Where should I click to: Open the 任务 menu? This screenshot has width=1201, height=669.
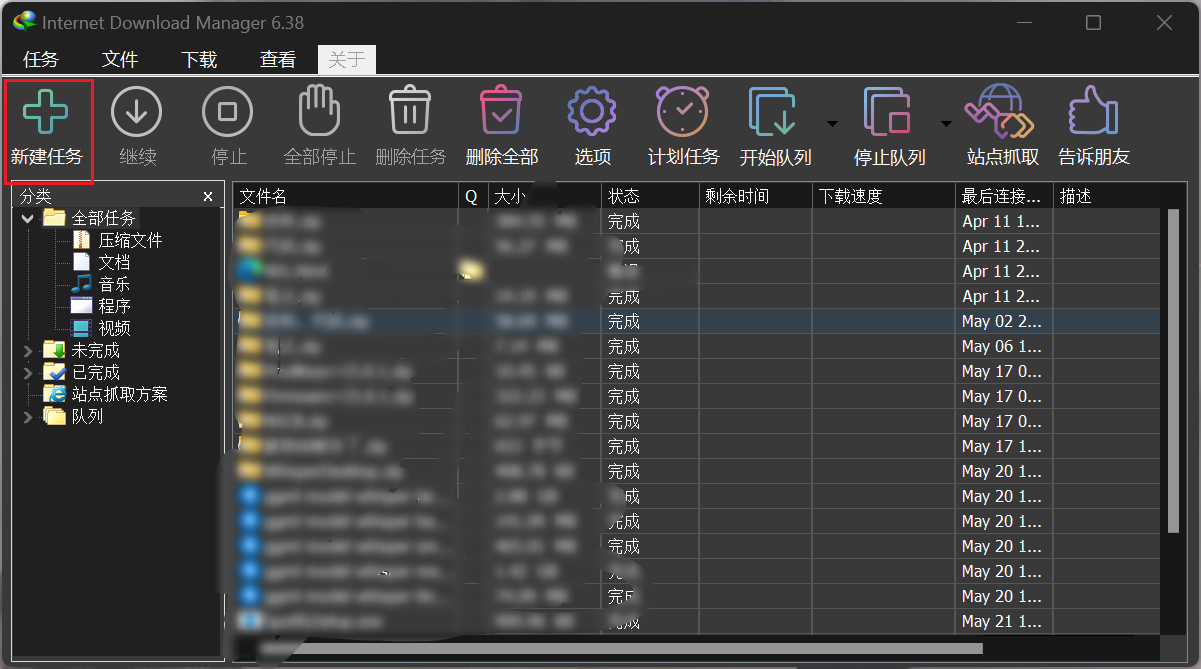[x=41, y=60]
